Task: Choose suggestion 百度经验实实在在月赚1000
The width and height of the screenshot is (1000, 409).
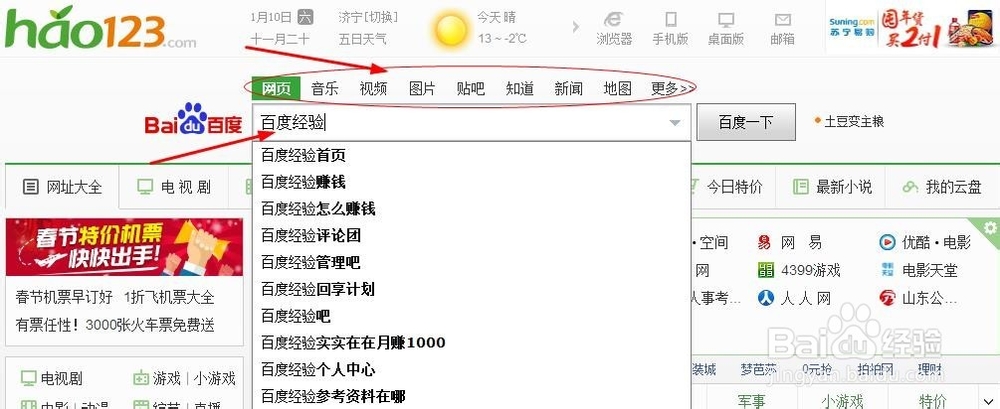Action: pos(471,343)
